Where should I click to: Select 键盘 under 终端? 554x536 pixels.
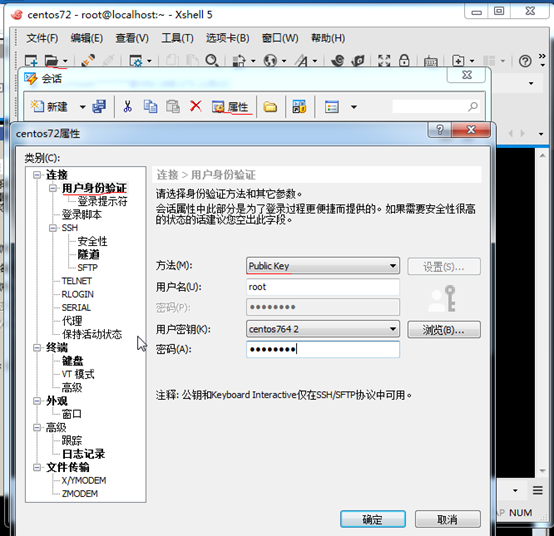point(72,361)
